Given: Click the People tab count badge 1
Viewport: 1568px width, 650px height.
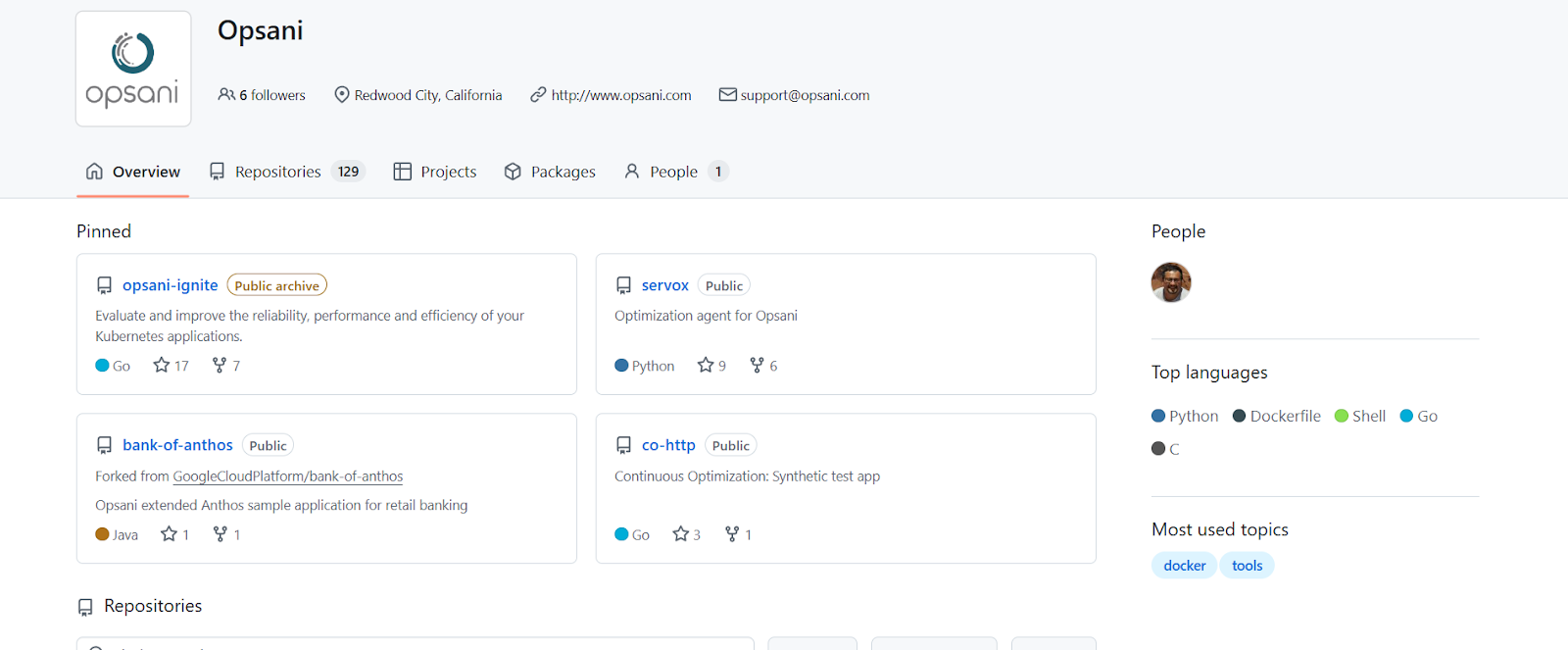Looking at the screenshot, I should tap(718, 172).
